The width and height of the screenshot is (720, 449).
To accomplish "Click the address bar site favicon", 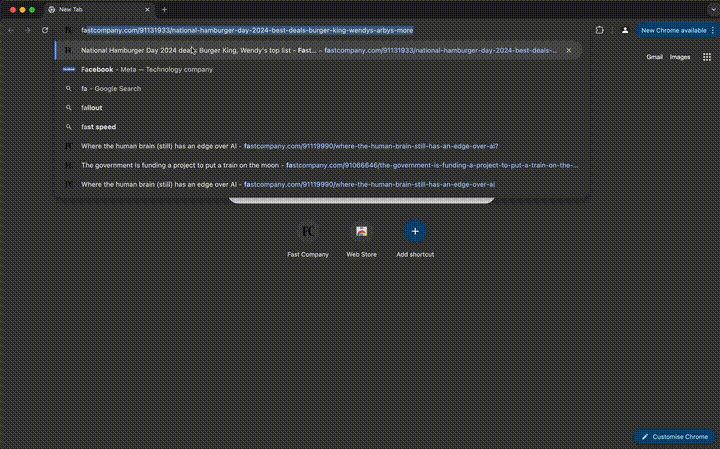I will tap(68, 30).
